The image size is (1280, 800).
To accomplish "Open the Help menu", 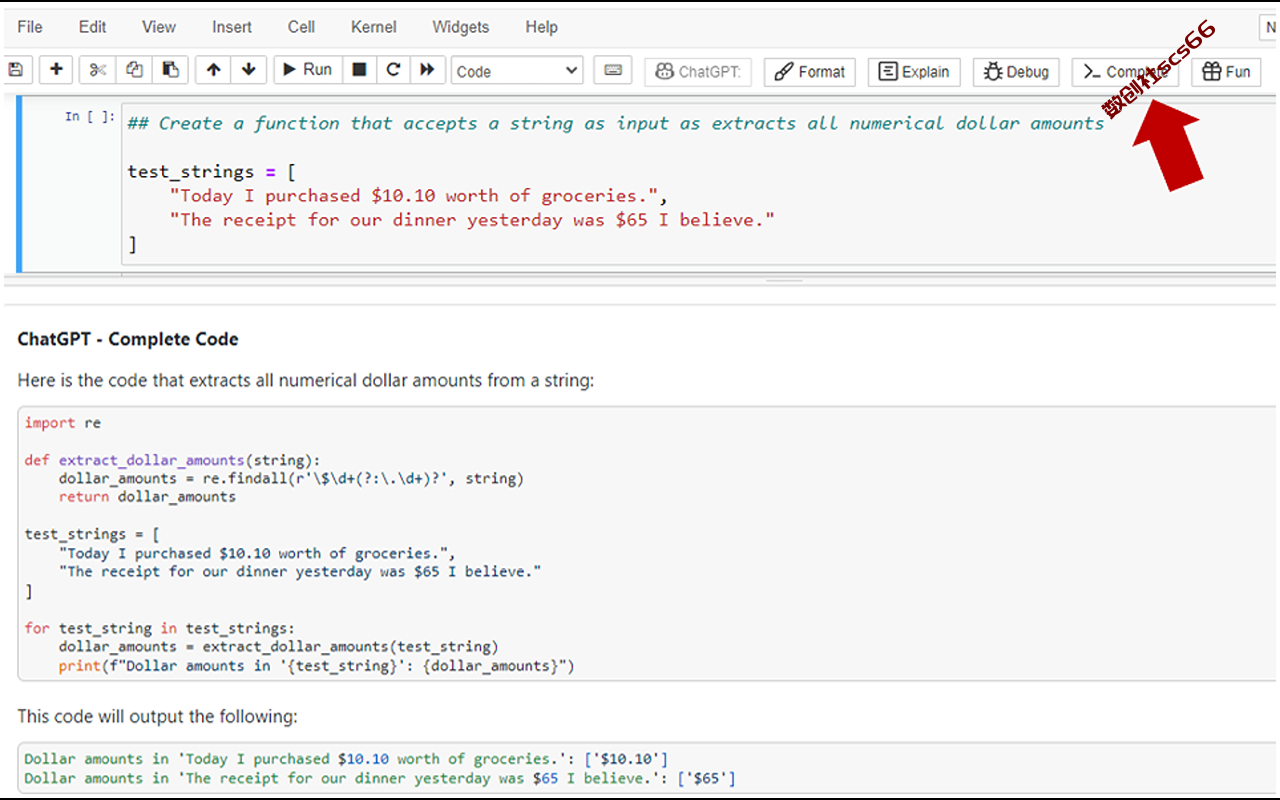I will tap(542, 27).
